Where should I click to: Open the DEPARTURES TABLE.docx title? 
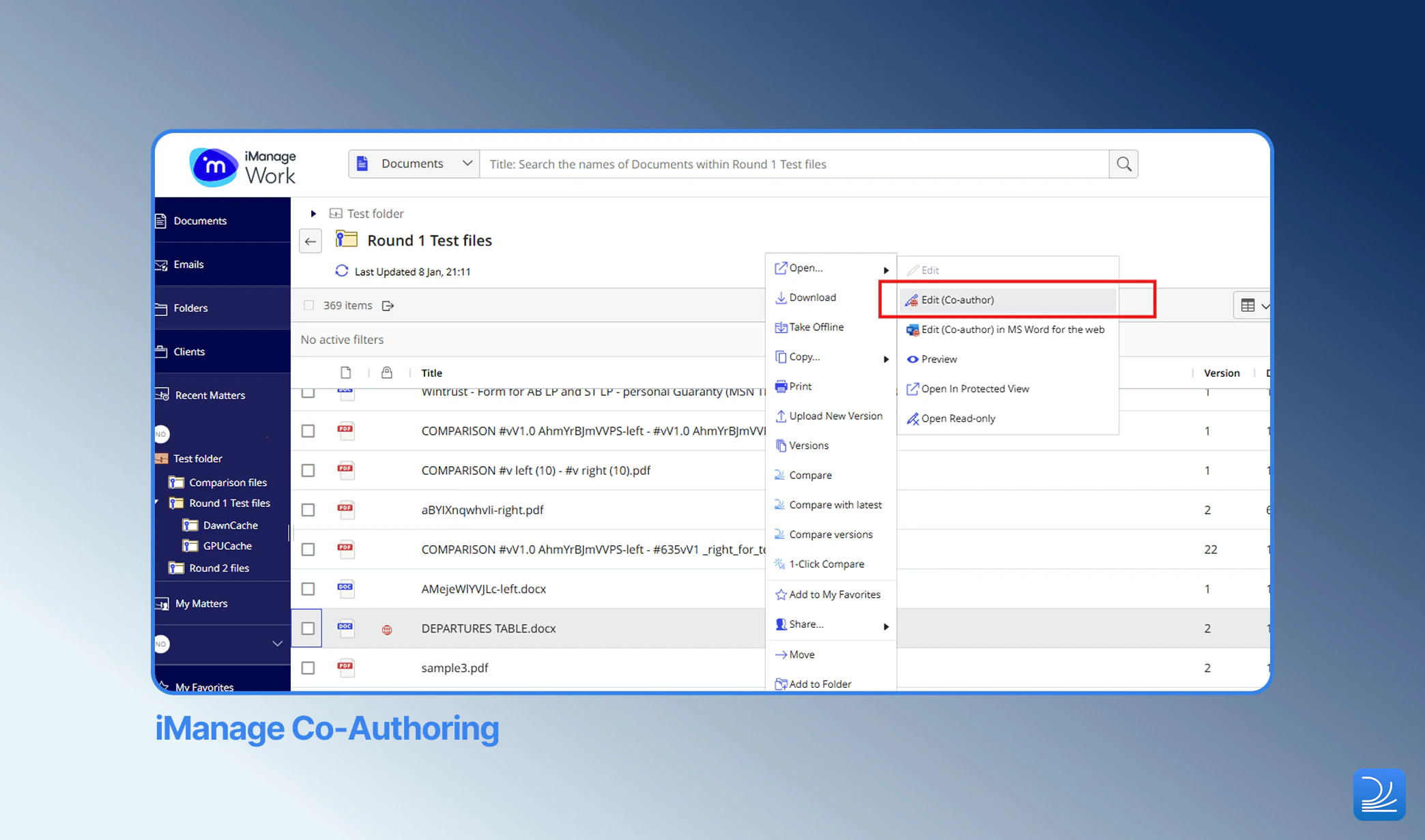click(x=489, y=628)
